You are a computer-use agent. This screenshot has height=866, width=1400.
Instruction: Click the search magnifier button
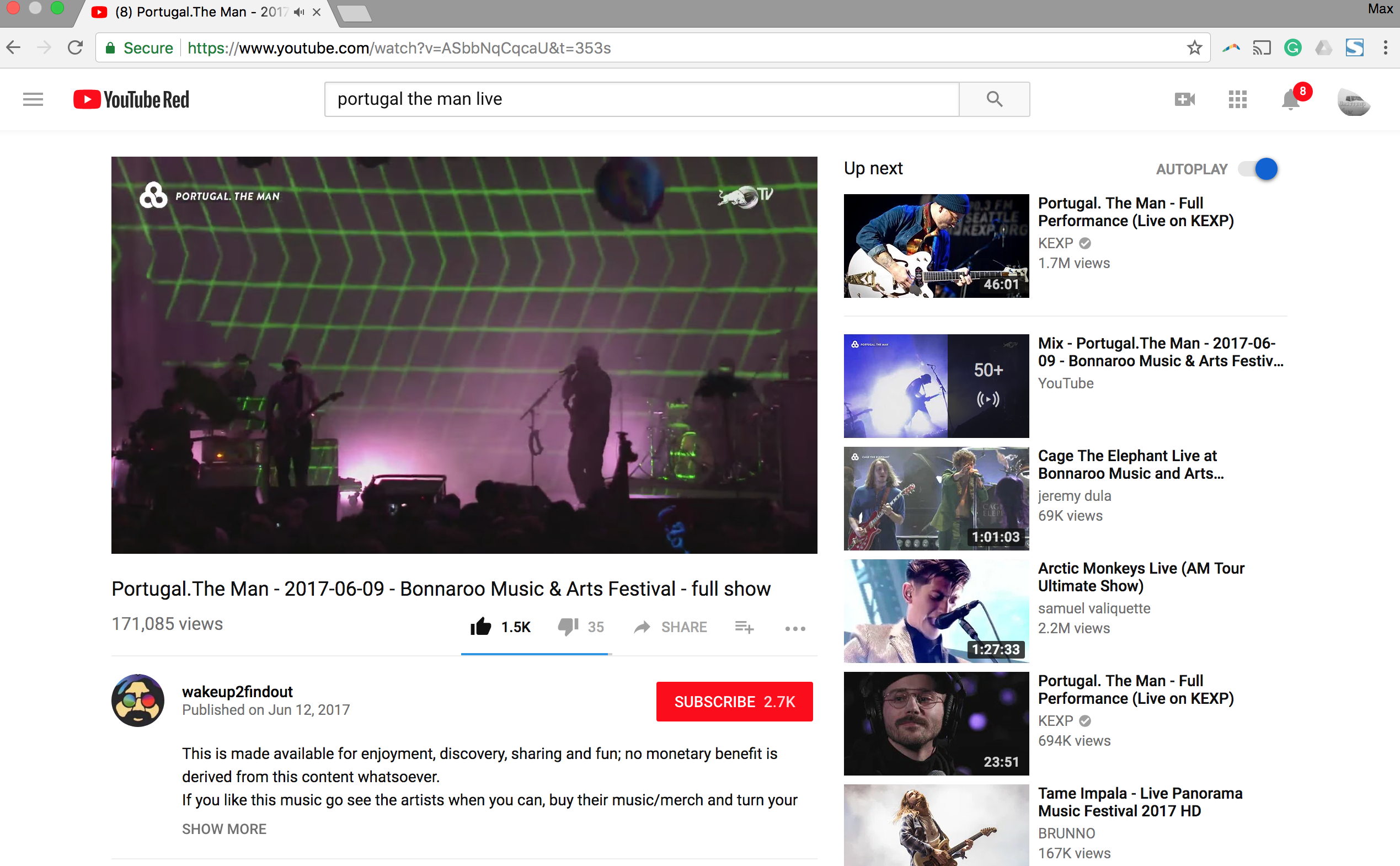click(x=994, y=99)
